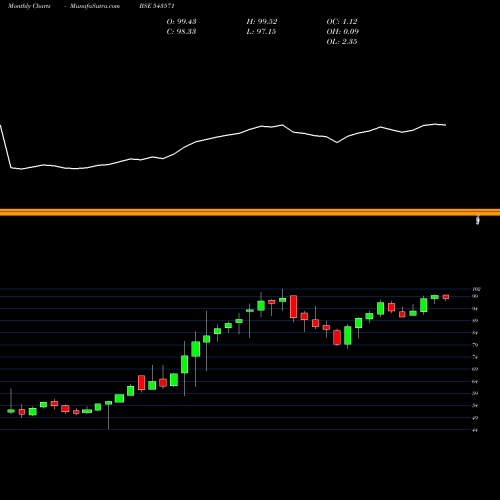Click the '89' price axis label
Screen dimensions: 500x500
pos(475,321)
